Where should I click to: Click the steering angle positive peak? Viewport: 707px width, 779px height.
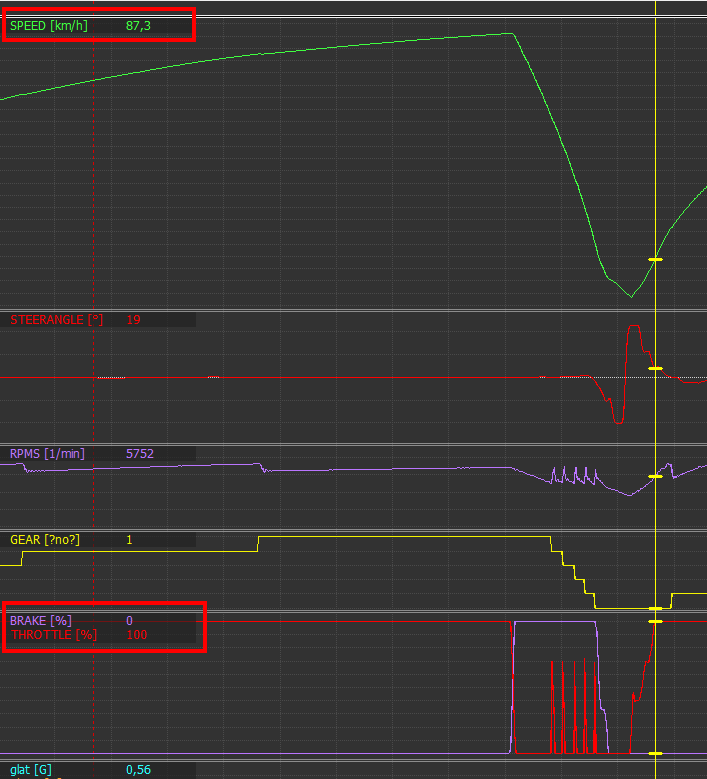coord(634,326)
